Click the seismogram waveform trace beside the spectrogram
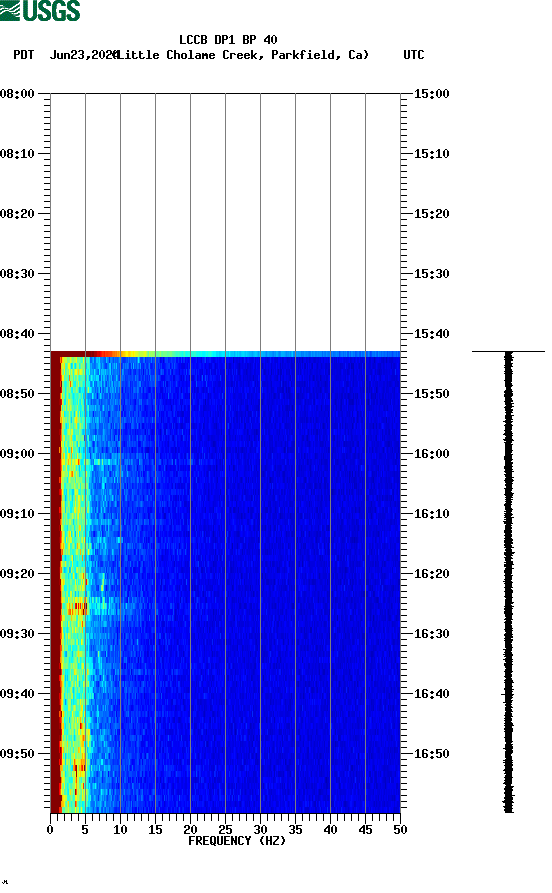Screen dimensions: 552x893 point(508,582)
